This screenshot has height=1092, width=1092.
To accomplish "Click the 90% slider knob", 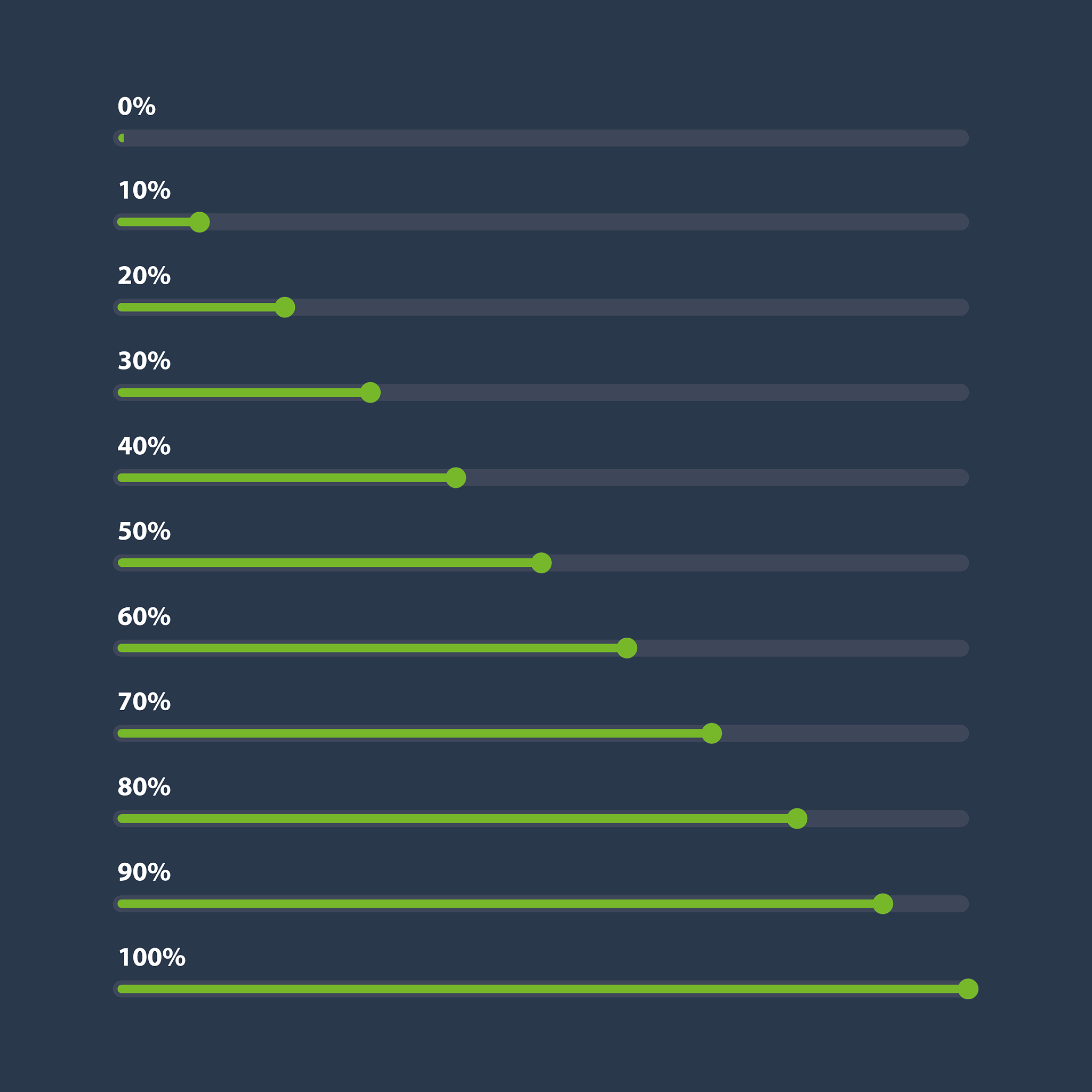I will [883, 904].
